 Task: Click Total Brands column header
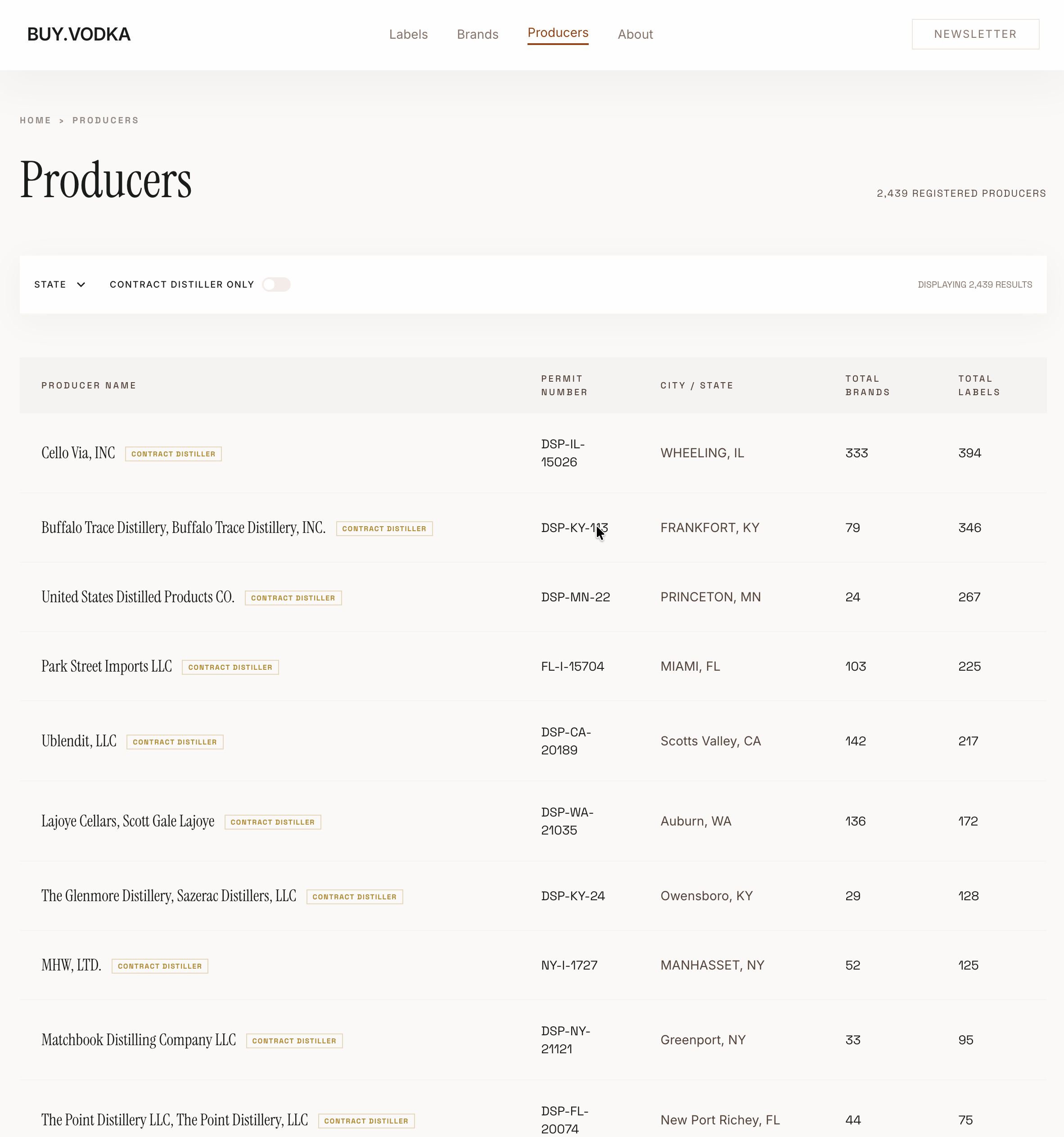[x=867, y=385]
